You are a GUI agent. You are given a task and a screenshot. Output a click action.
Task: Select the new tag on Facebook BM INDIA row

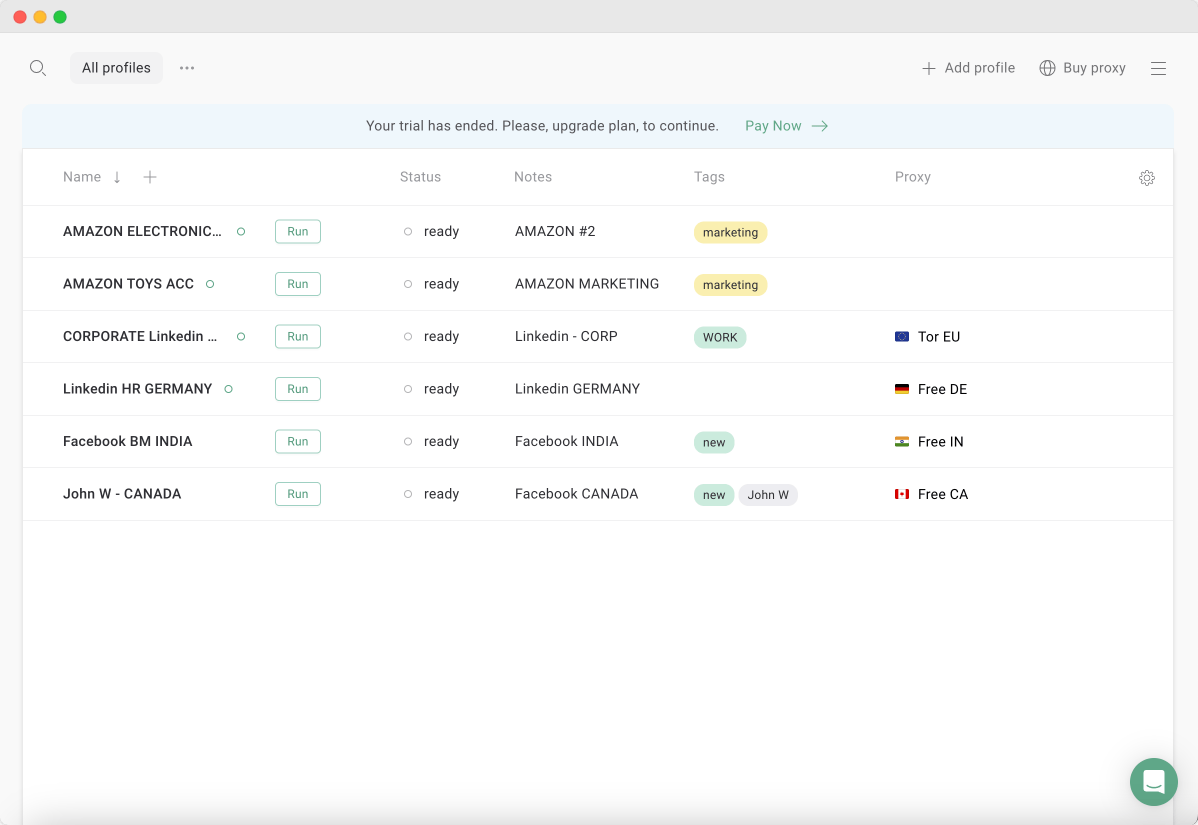714,442
